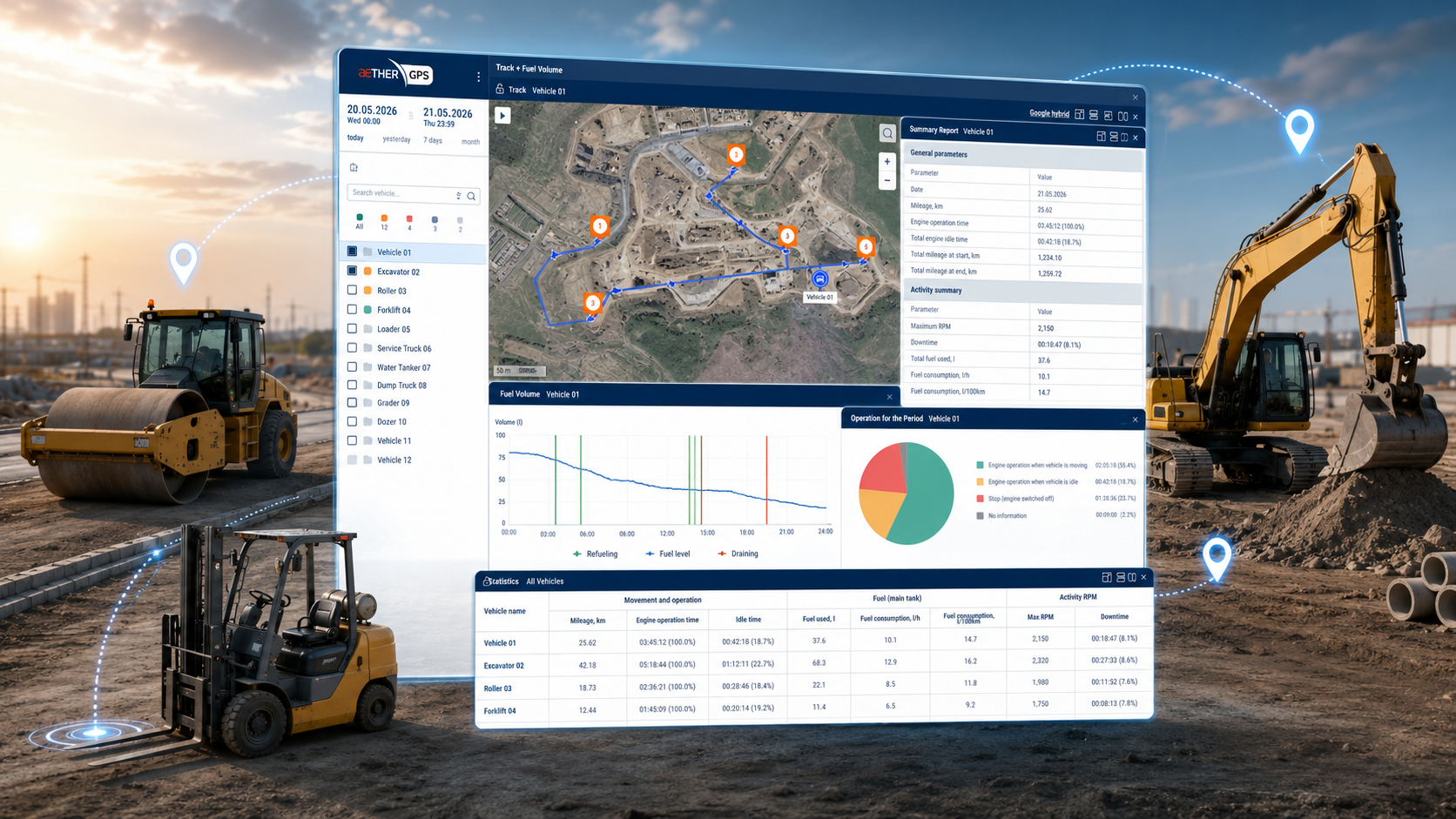1456x819 pixels.
Task: Click grid layout icon in Statistics panel header
Action: [x=1107, y=577]
